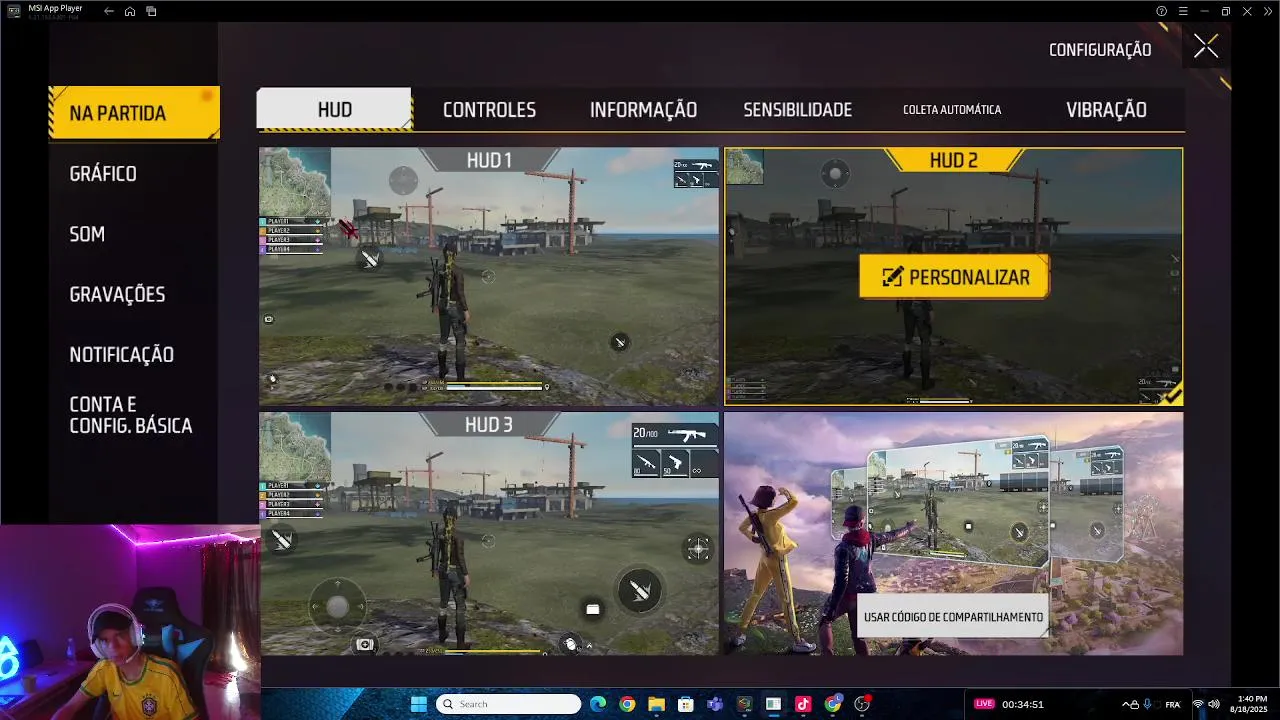This screenshot has width=1280, height=720.
Task: Select the HUD 1 layout preview
Action: point(489,276)
